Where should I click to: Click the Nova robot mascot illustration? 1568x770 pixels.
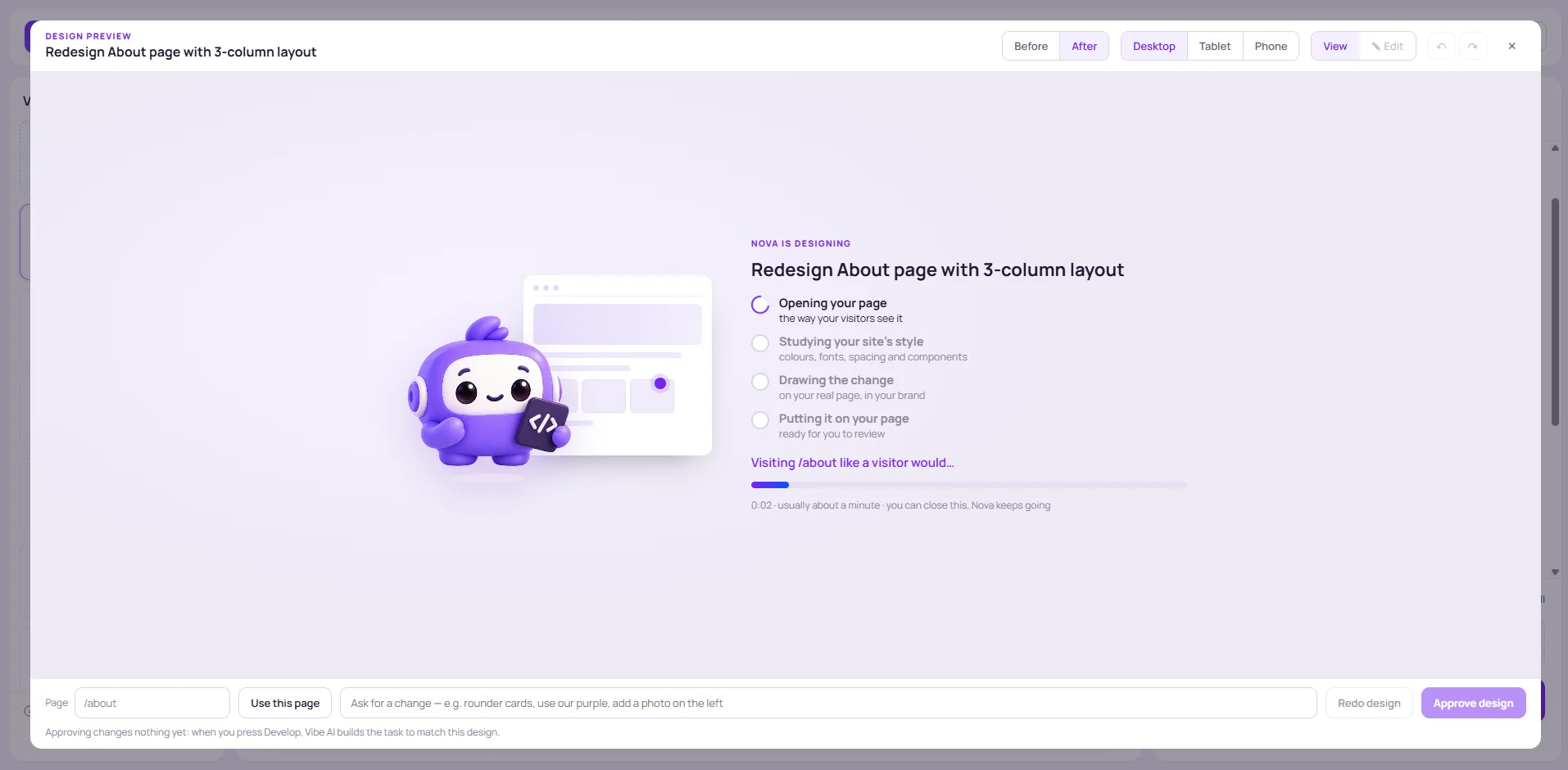[x=490, y=393]
